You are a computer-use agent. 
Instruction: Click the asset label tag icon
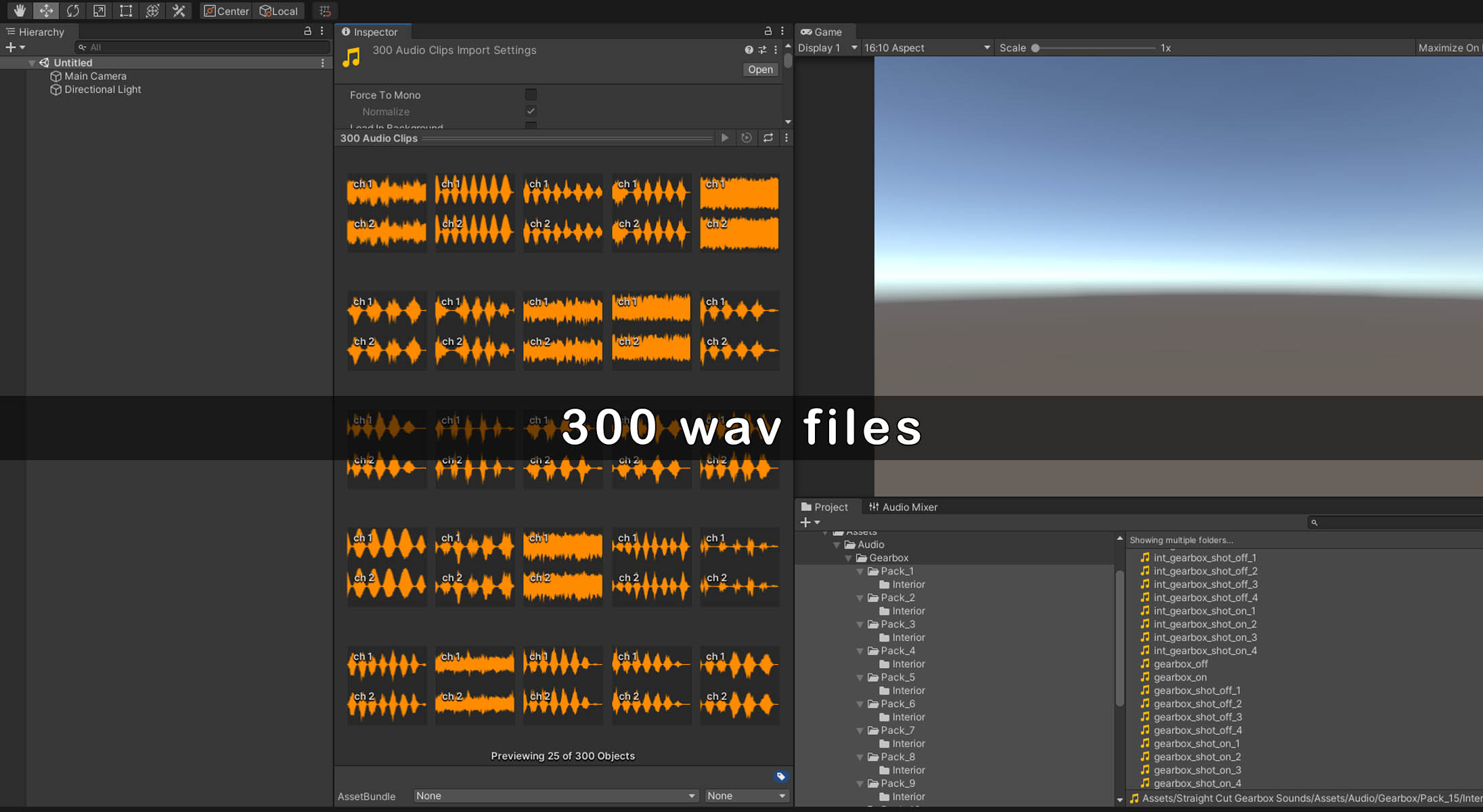coord(780,776)
